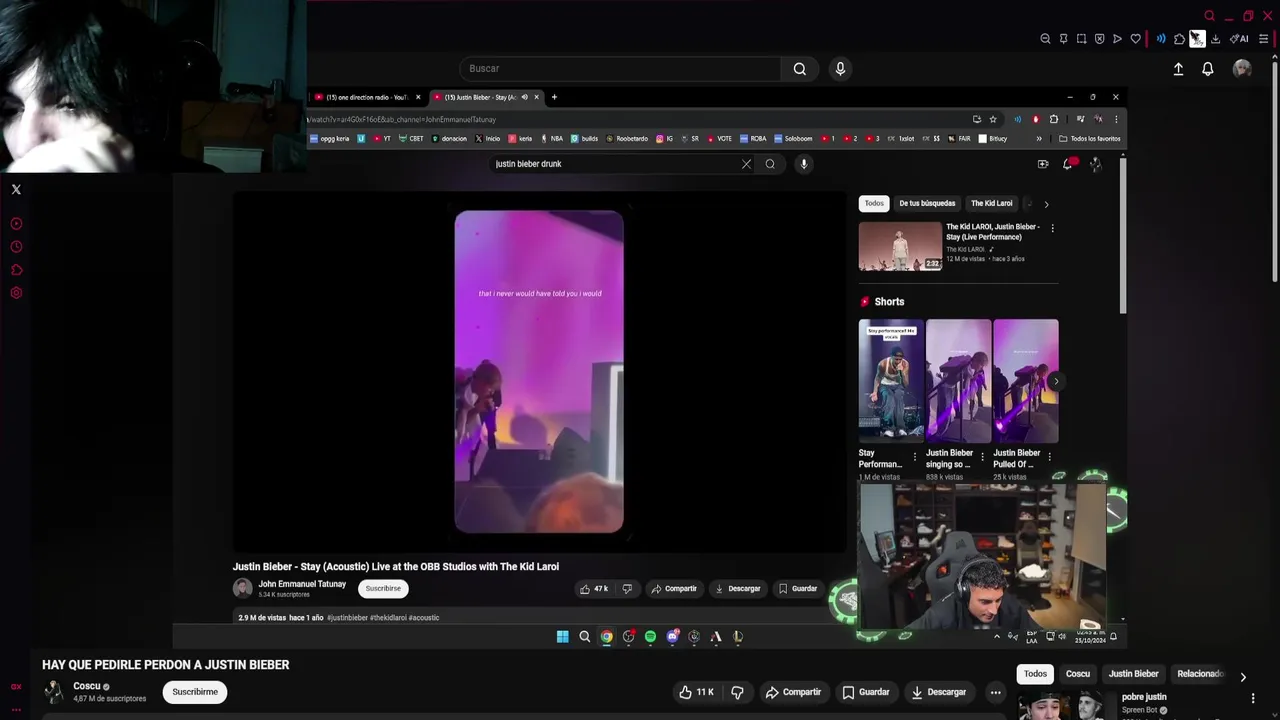
Task: Open more options beside the Coscu Descargar button
Action: [995, 692]
